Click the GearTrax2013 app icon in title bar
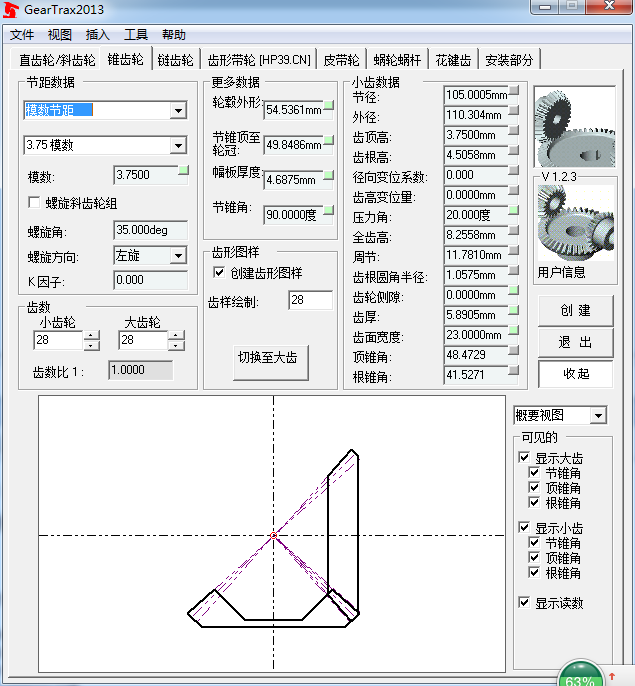635x686 pixels. coord(11,10)
